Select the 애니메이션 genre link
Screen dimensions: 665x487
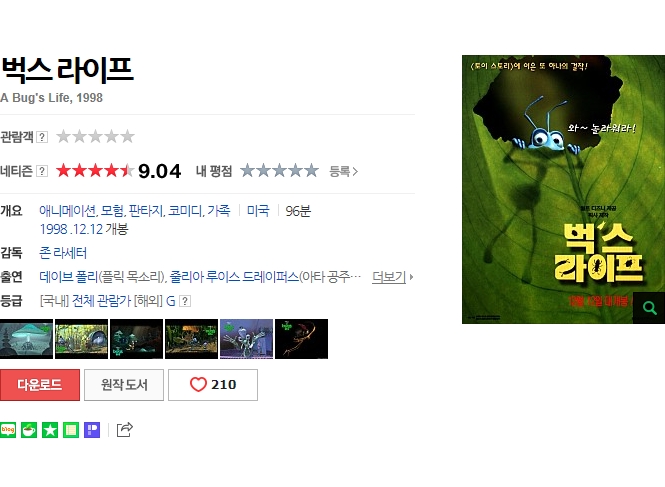coord(67,211)
